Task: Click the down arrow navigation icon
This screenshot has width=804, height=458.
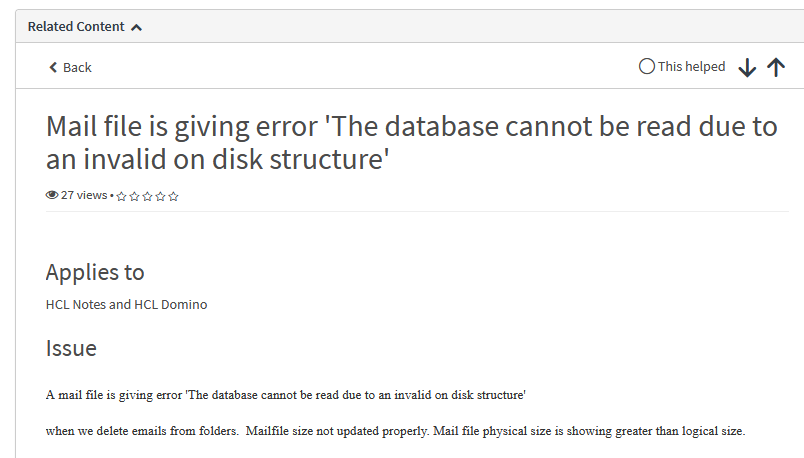Action: (747, 67)
